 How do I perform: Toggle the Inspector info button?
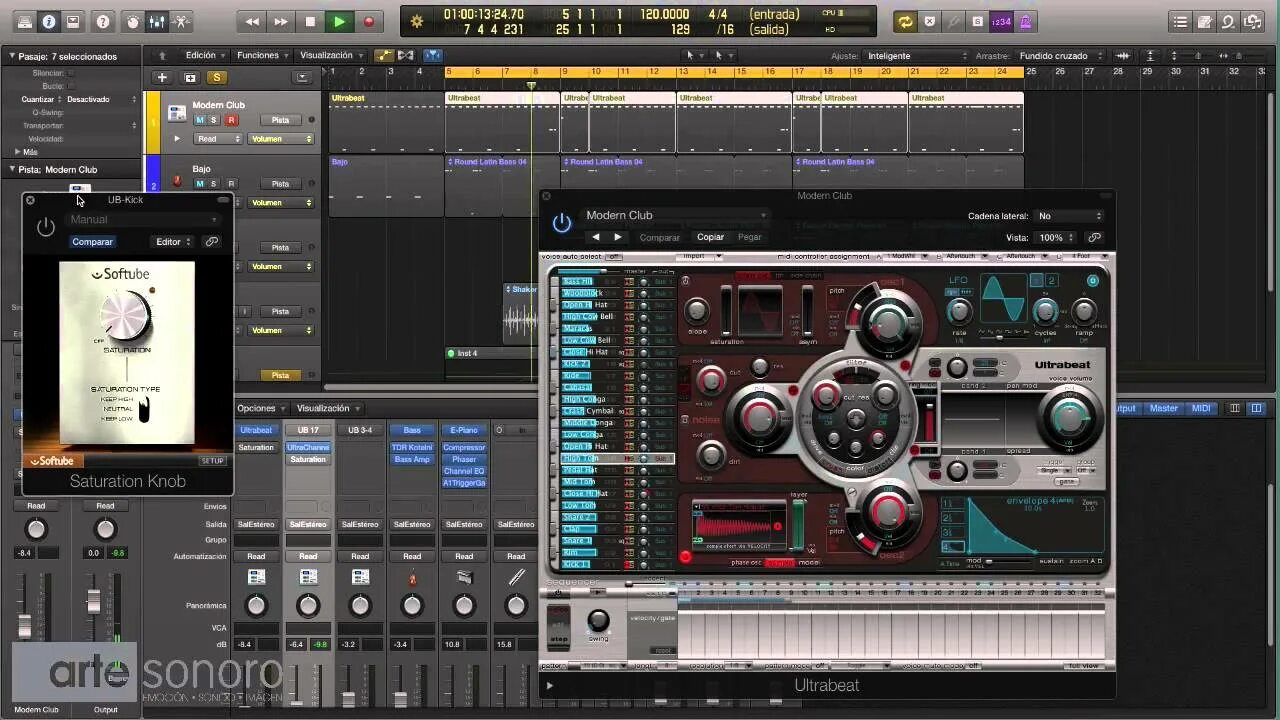coord(48,21)
